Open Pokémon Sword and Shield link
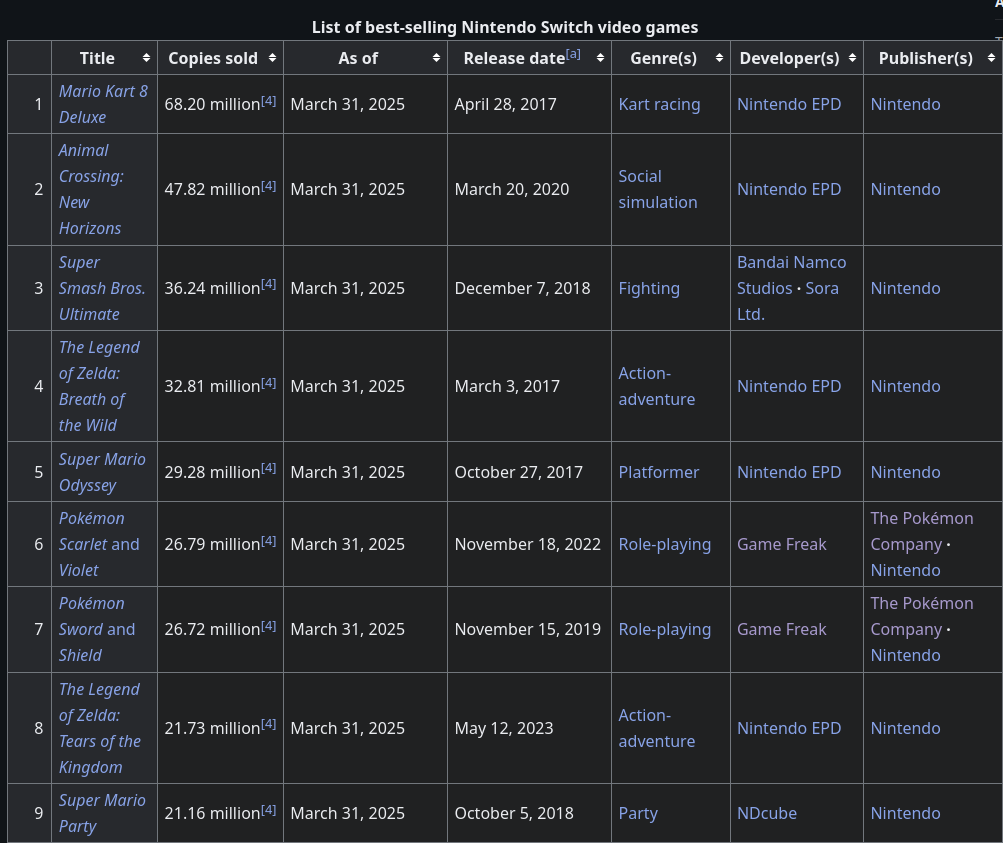Viewport: 1003px width, 843px height. [x=97, y=629]
